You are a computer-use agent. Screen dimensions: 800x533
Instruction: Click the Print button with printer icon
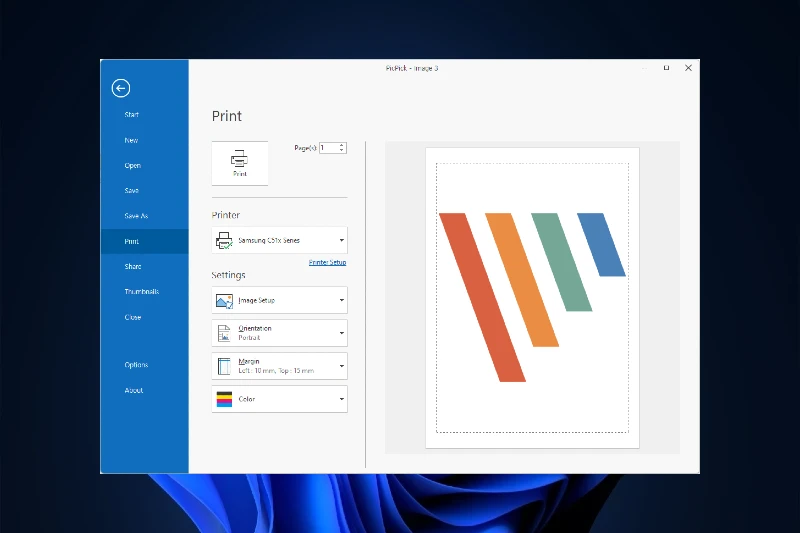[240, 163]
